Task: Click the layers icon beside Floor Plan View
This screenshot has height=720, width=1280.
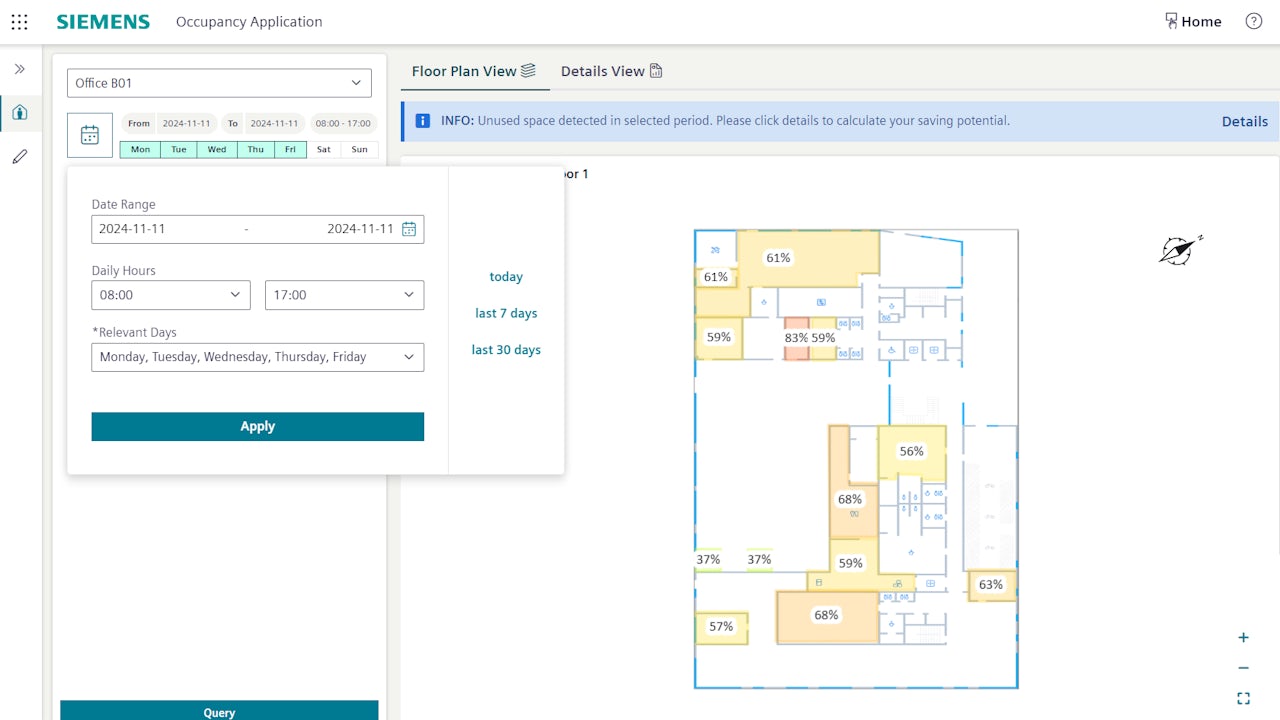Action: pyautogui.click(x=528, y=70)
